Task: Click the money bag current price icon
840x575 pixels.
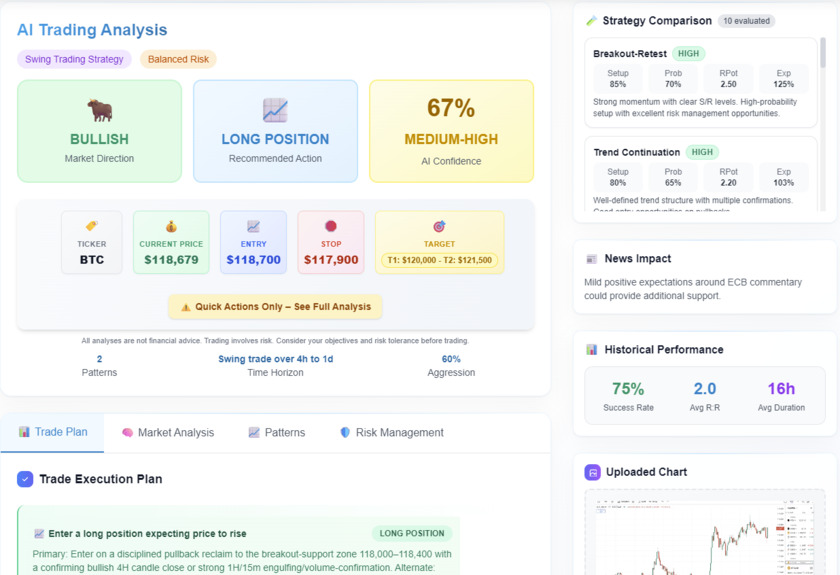Action: (171, 226)
